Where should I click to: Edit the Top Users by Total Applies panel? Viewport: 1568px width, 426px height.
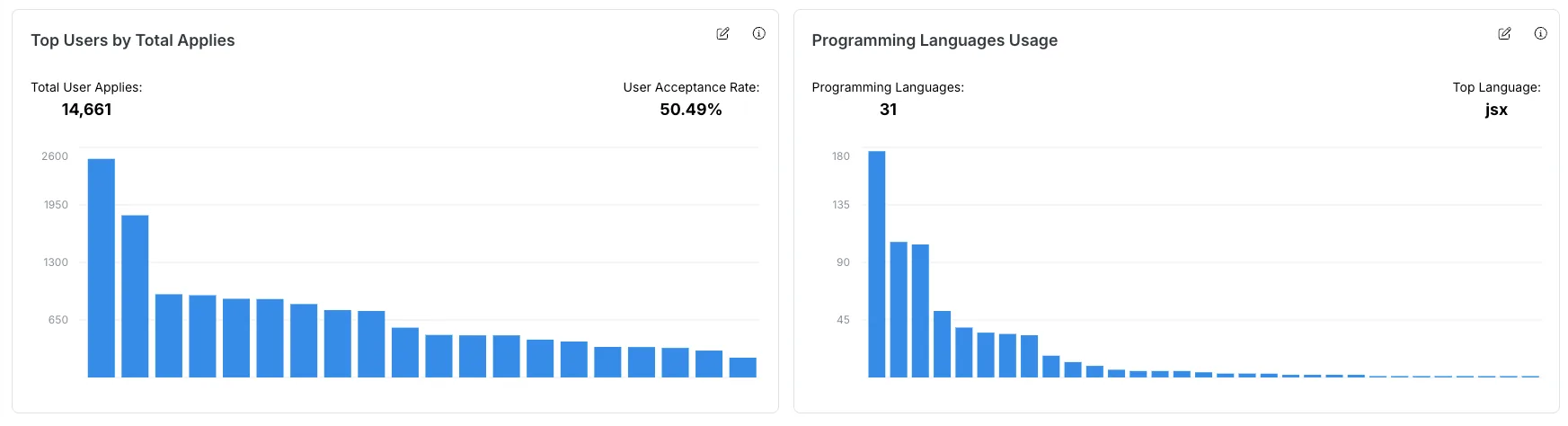tap(722, 33)
